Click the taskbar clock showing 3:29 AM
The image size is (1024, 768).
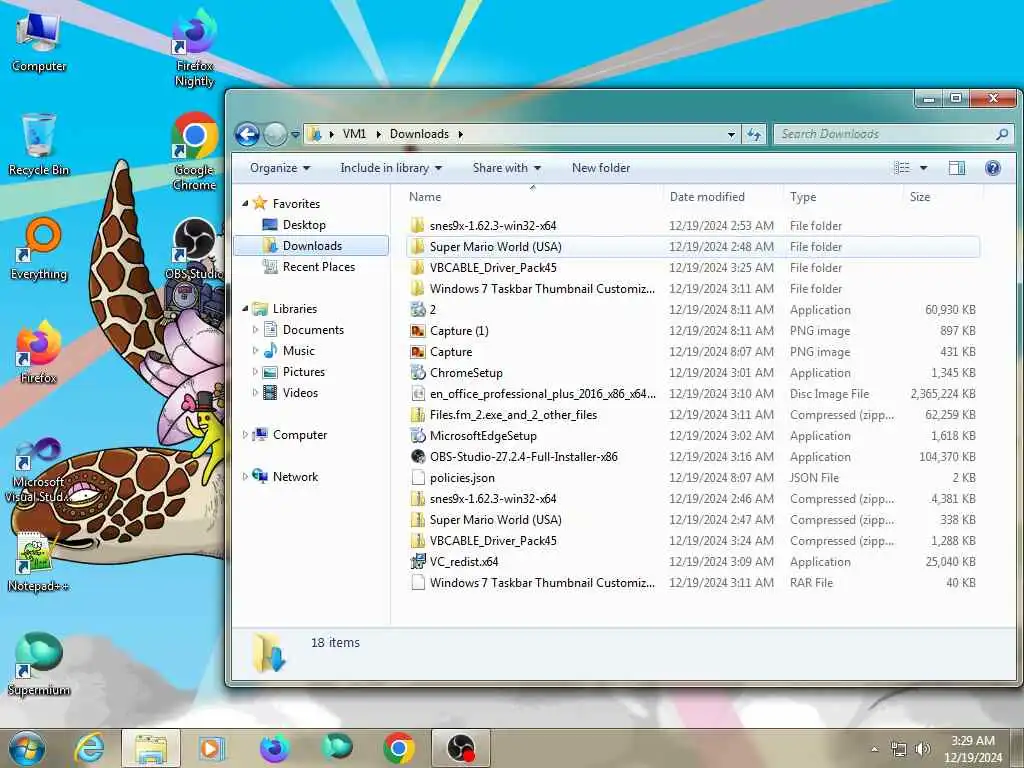[x=972, y=749]
